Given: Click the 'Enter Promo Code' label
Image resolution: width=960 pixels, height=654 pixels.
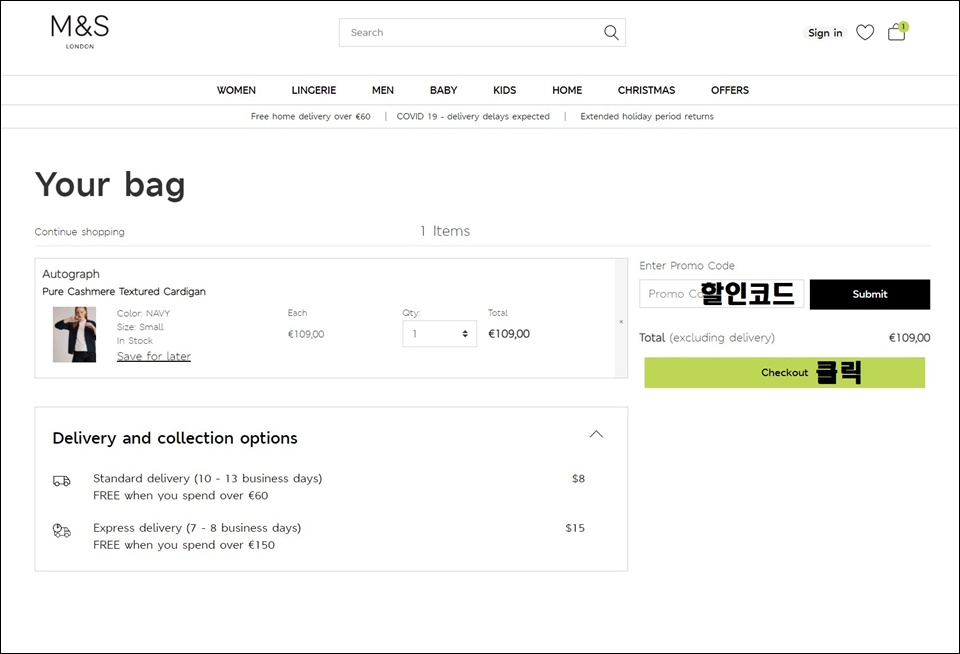Looking at the screenshot, I should pyautogui.click(x=687, y=266).
